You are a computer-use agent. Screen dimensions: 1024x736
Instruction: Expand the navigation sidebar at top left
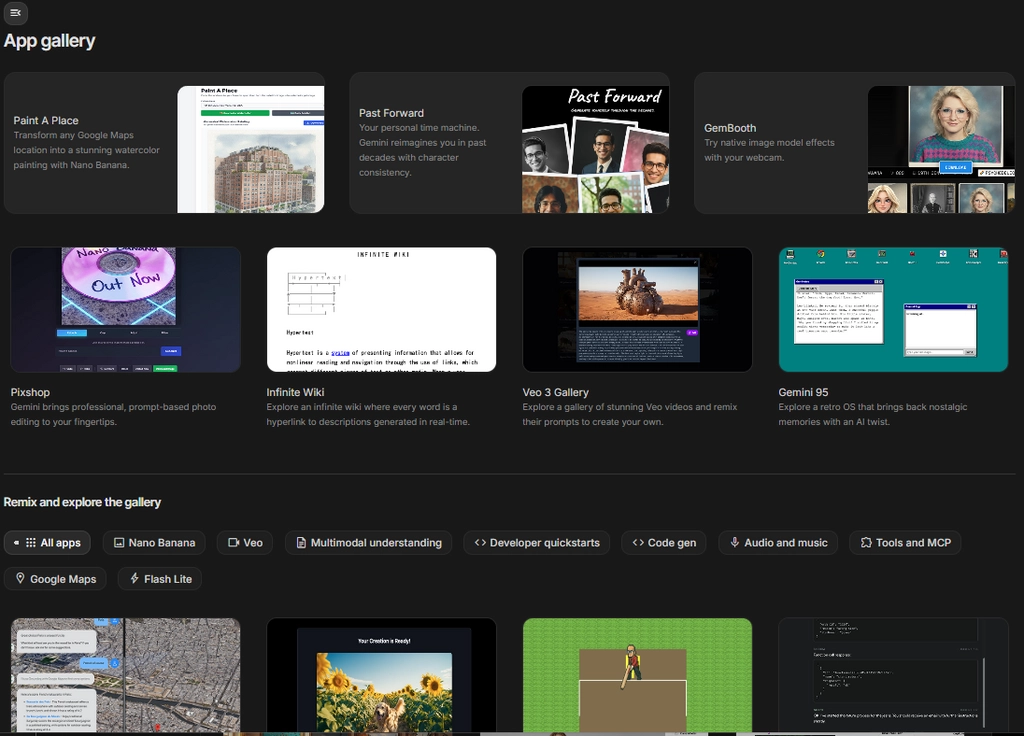[16, 14]
